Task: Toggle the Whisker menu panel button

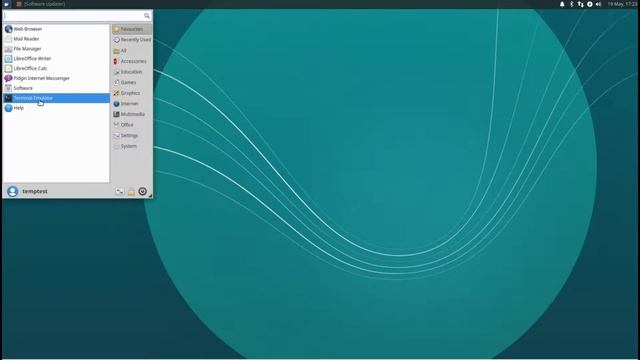Action: [x=7, y=4]
